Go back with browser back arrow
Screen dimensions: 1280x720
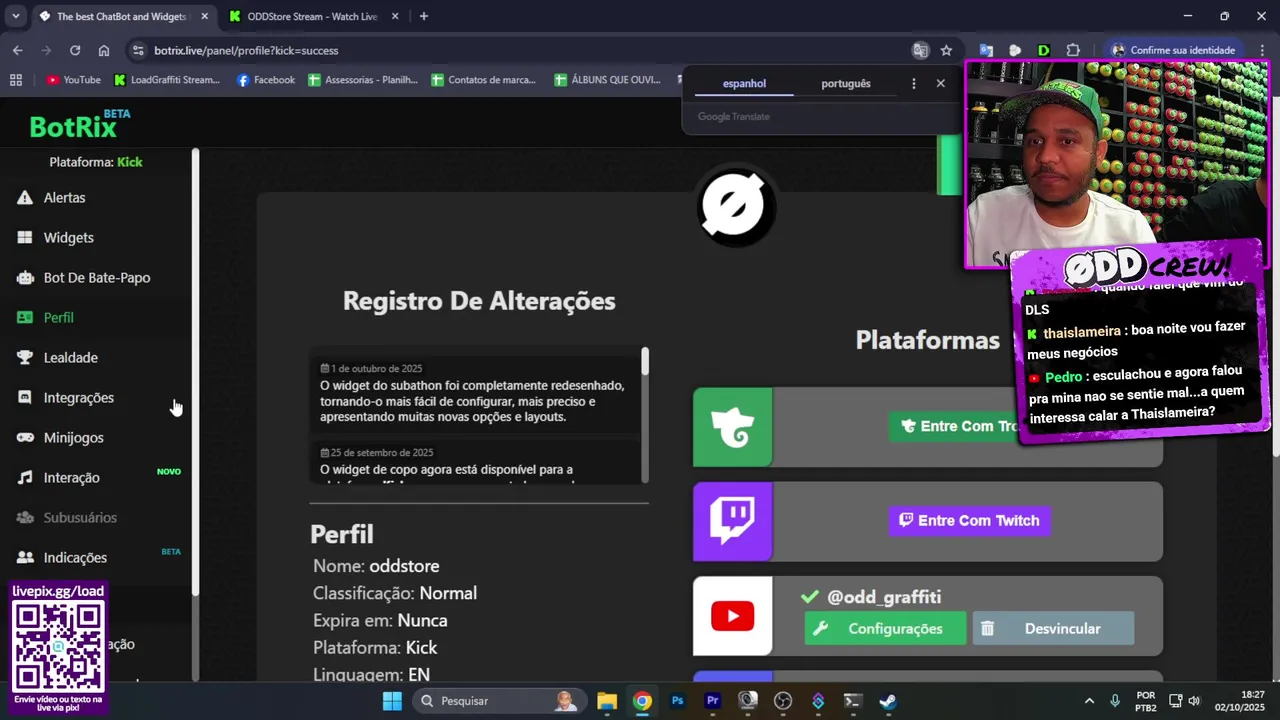pyautogui.click(x=18, y=50)
